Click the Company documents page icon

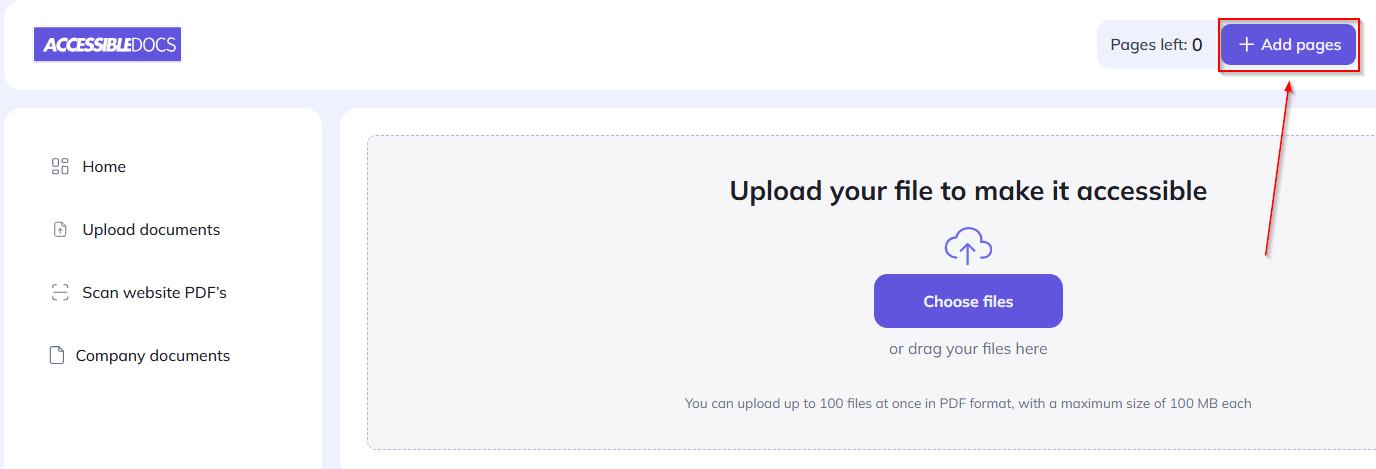pos(57,355)
